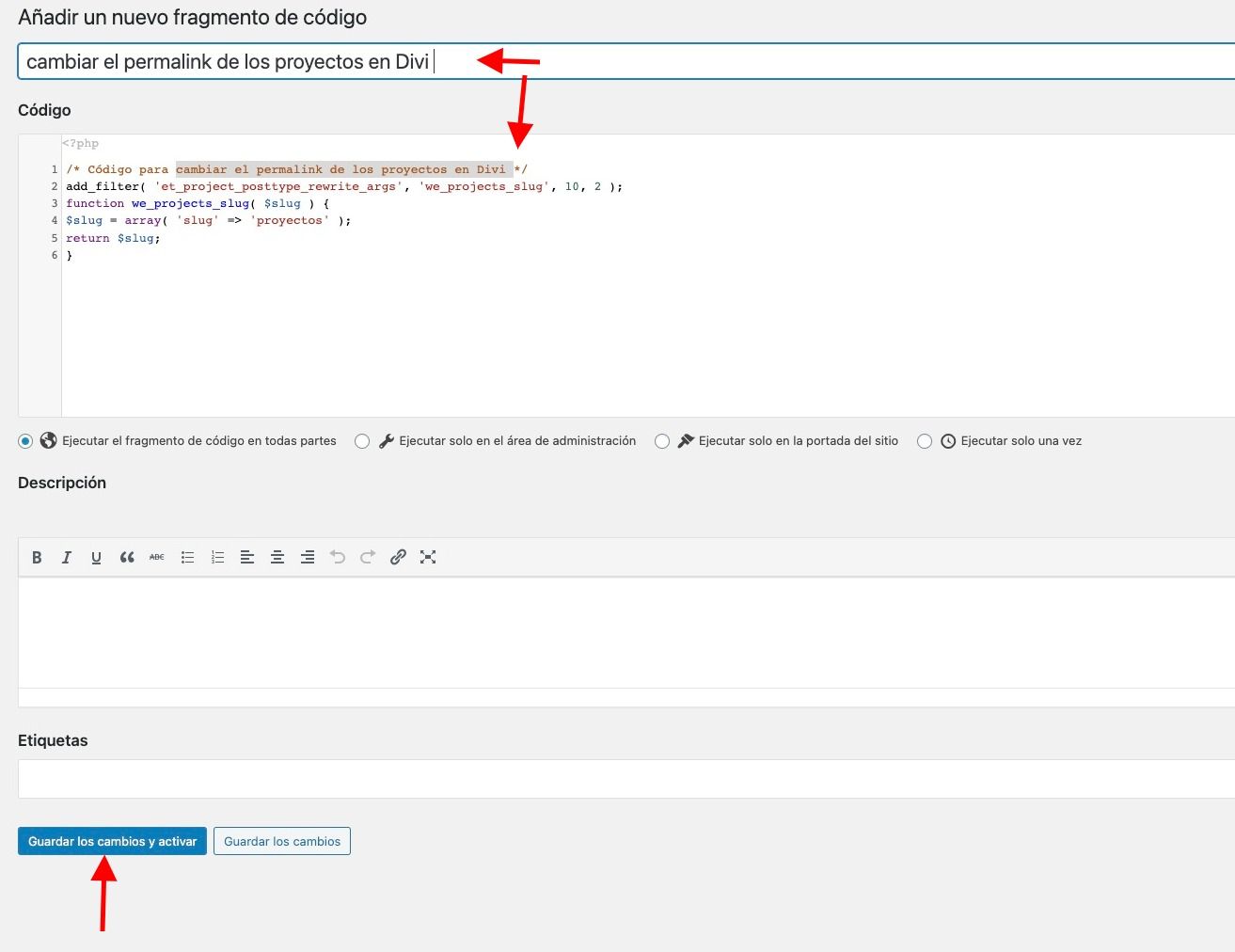Click the 'function we_projects_slug' code line
Image resolution: width=1235 pixels, height=952 pixels.
click(x=198, y=203)
